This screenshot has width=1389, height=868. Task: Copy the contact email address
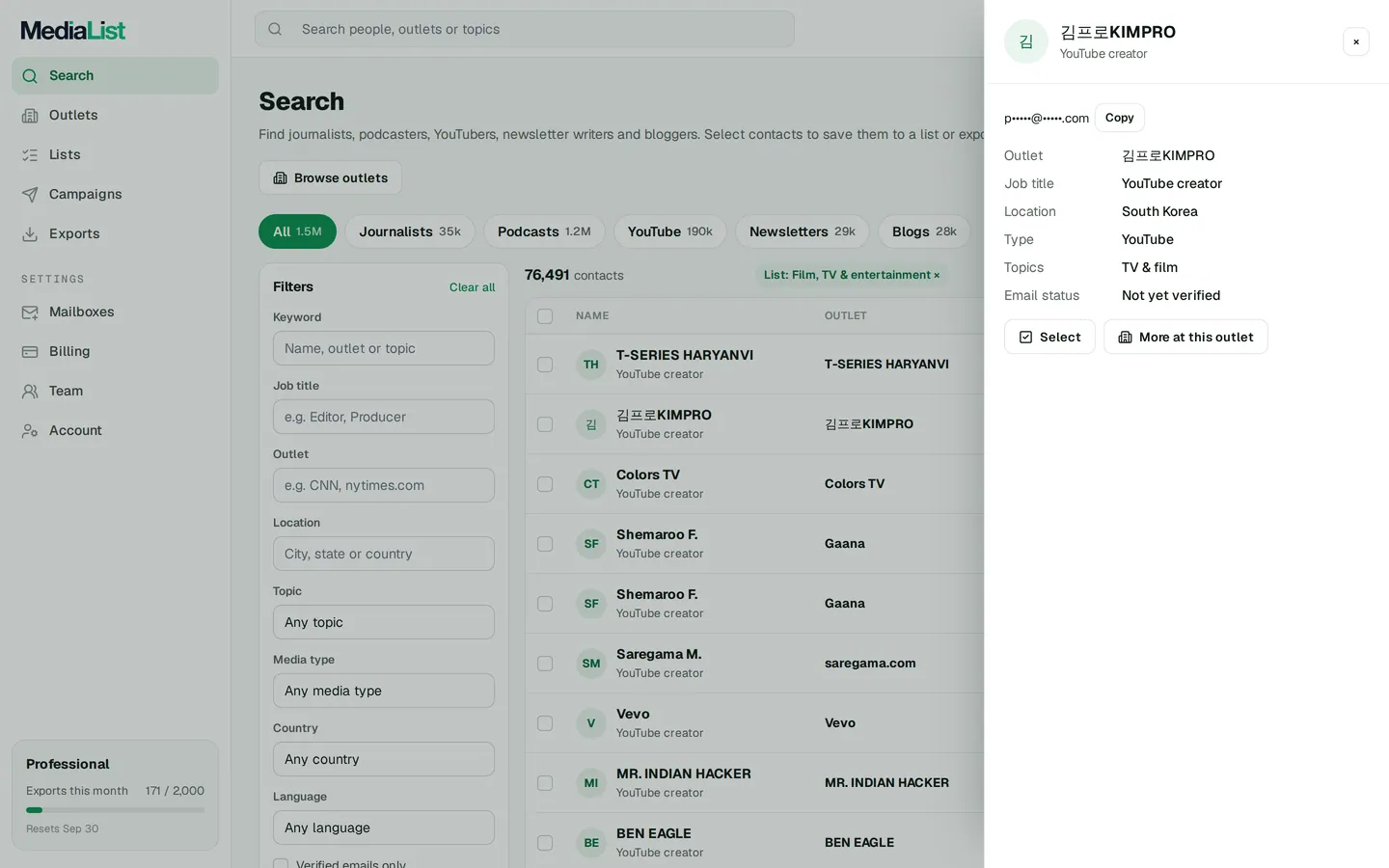[x=1120, y=118]
